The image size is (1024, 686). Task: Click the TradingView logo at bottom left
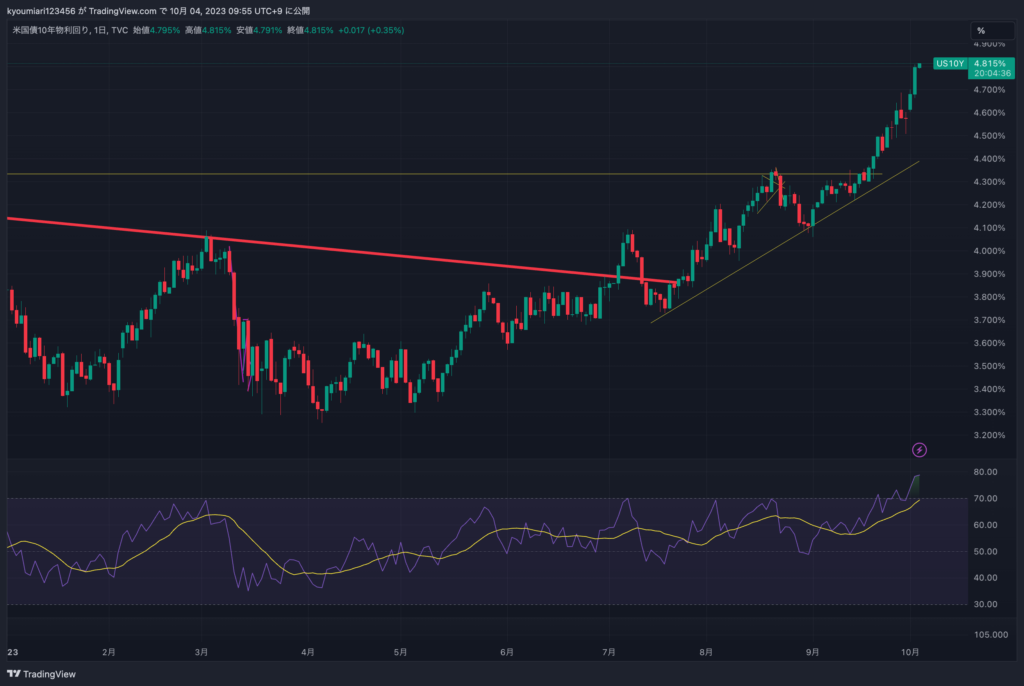coord(41,674)
